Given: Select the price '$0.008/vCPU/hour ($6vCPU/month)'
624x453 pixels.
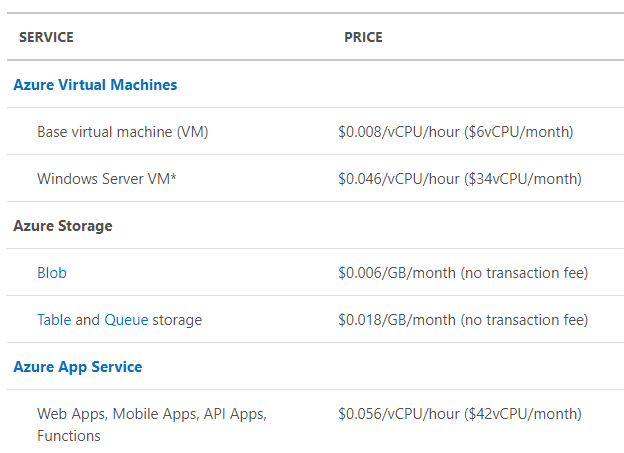Looking at the screenshot, I should pos(456,132).
